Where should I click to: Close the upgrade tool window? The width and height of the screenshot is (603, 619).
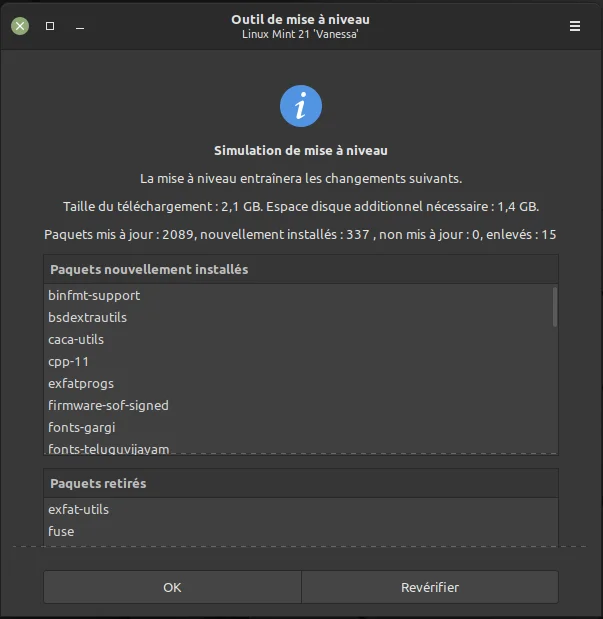(20, 26)
